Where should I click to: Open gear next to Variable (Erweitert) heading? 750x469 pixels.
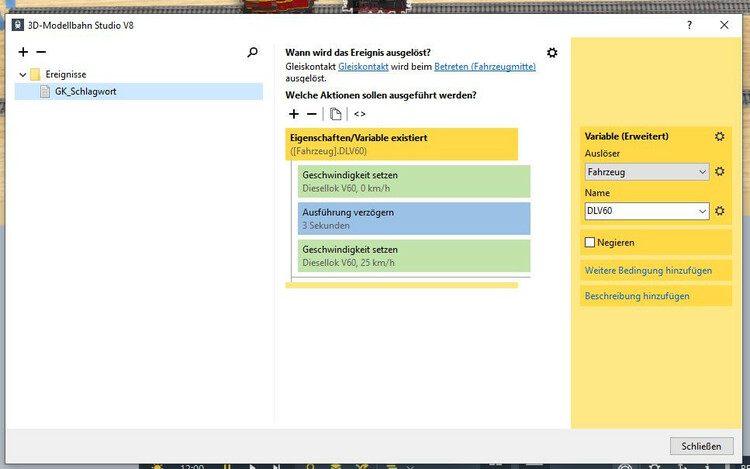[x=719, y=136]
